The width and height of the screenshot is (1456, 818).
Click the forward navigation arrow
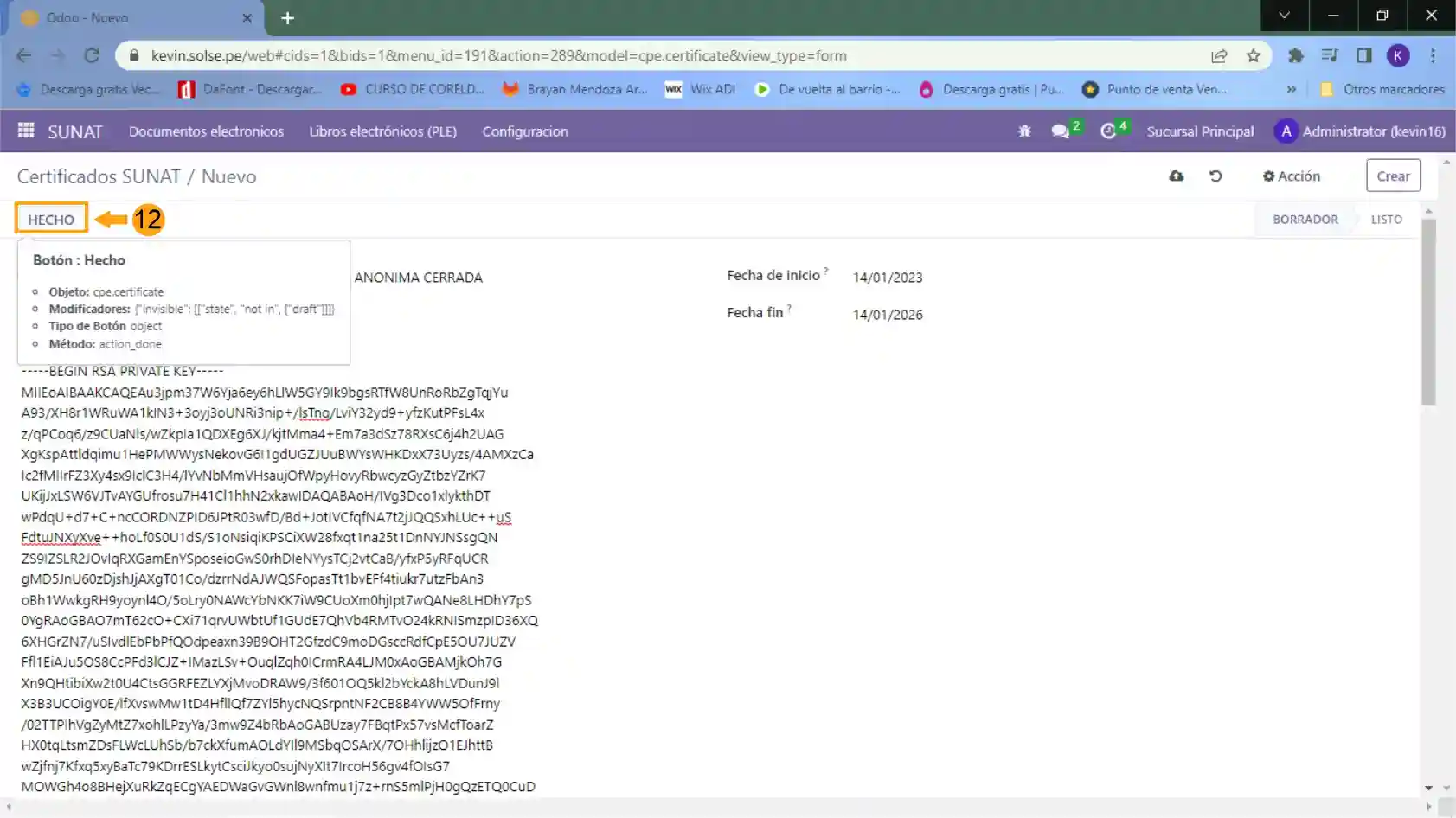[57, 55]
